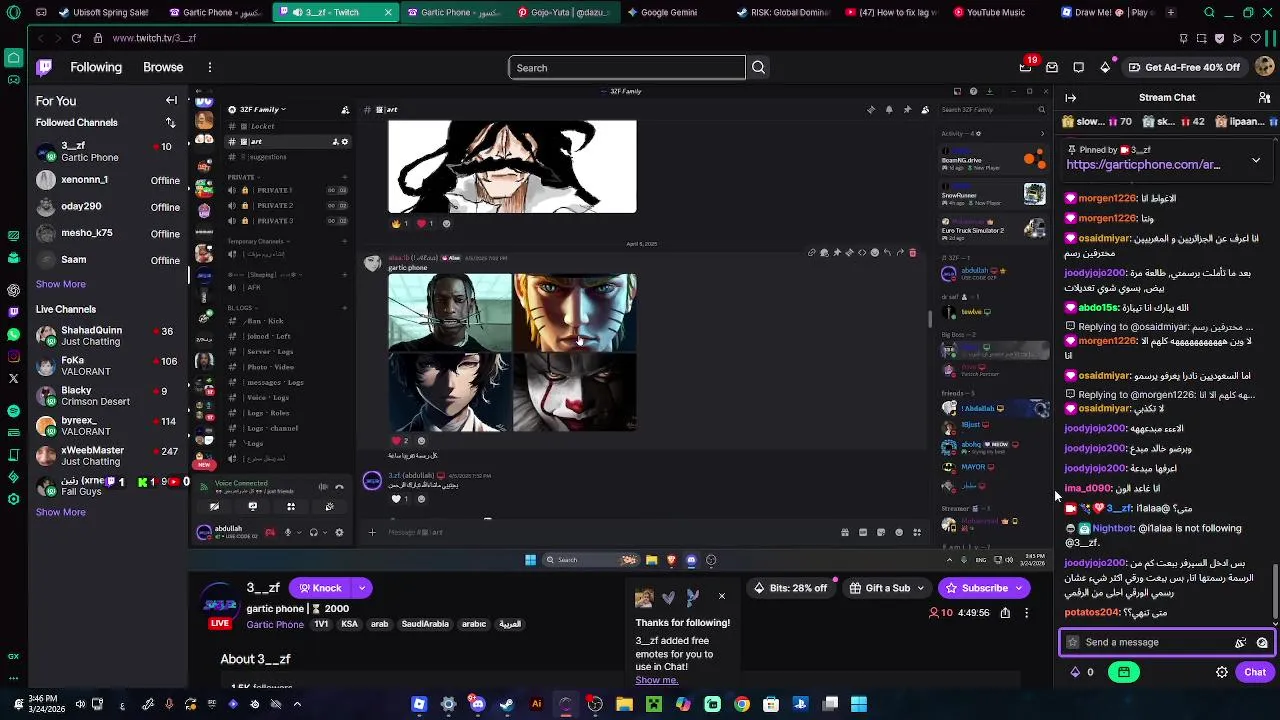Open the stream more options three dots
Image resolution: width=1280 pixels, height=720 pixels.
pos(1026,612)
